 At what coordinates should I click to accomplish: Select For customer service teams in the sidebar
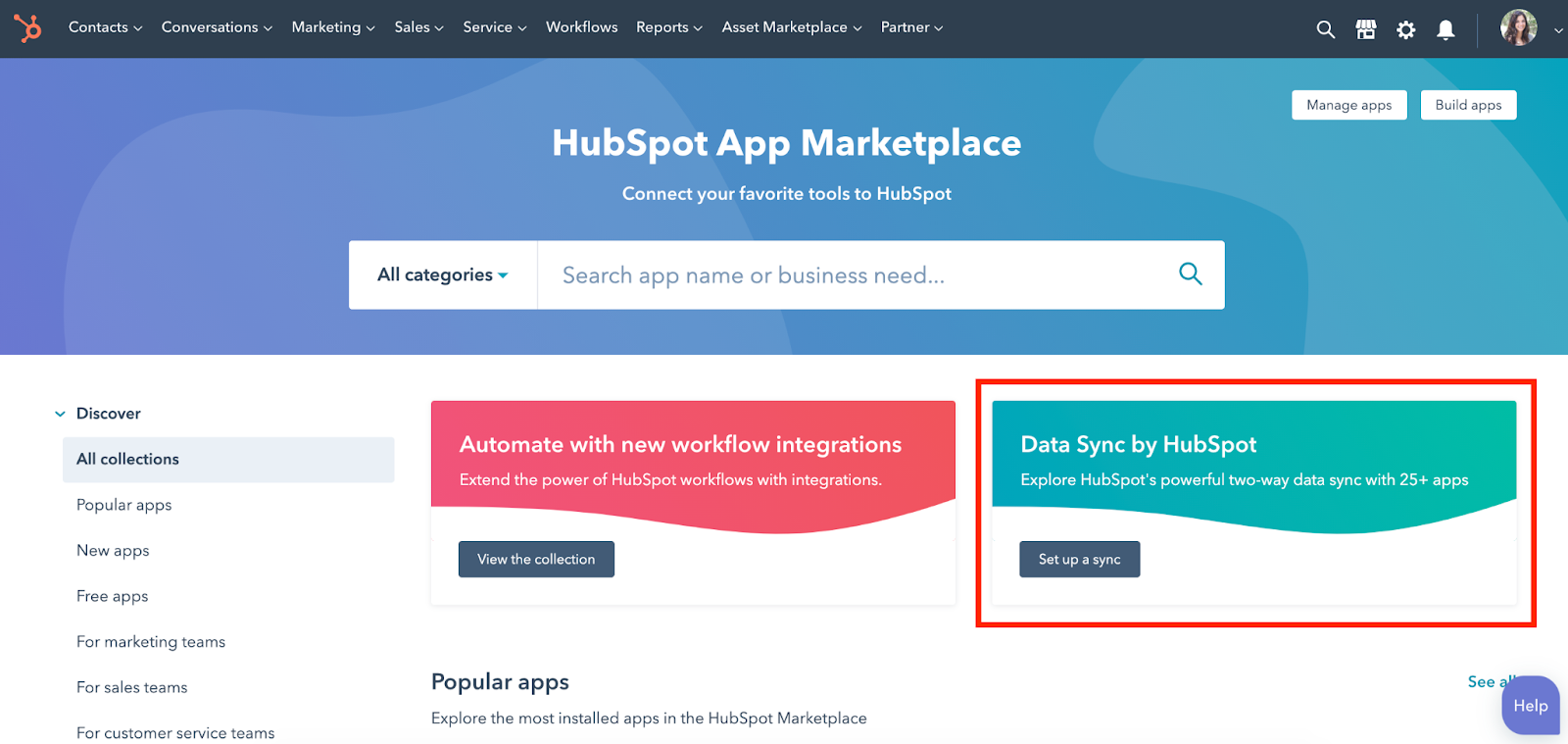point(175,733)
